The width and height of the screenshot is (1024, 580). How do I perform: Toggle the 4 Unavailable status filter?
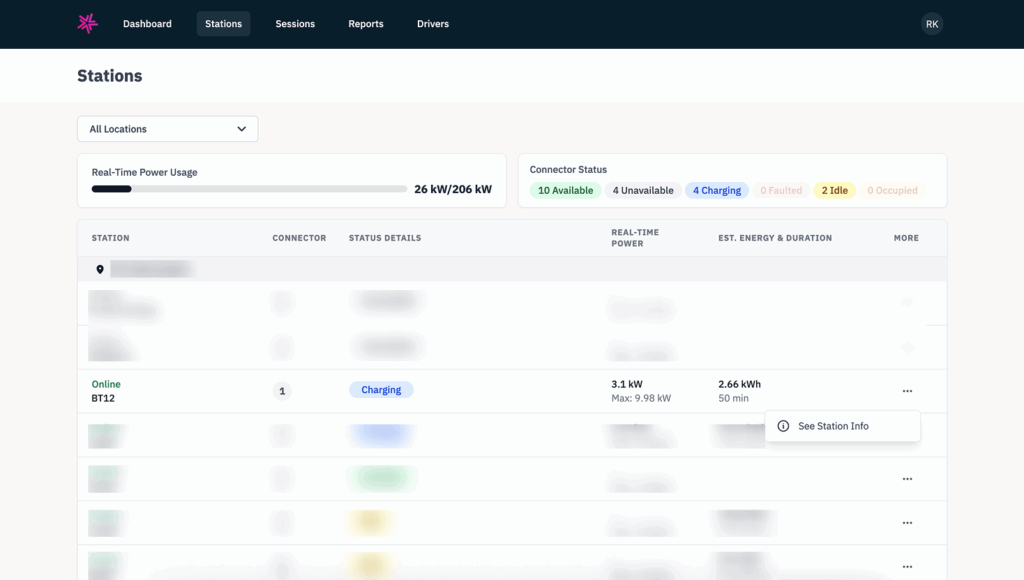[643, 190]
